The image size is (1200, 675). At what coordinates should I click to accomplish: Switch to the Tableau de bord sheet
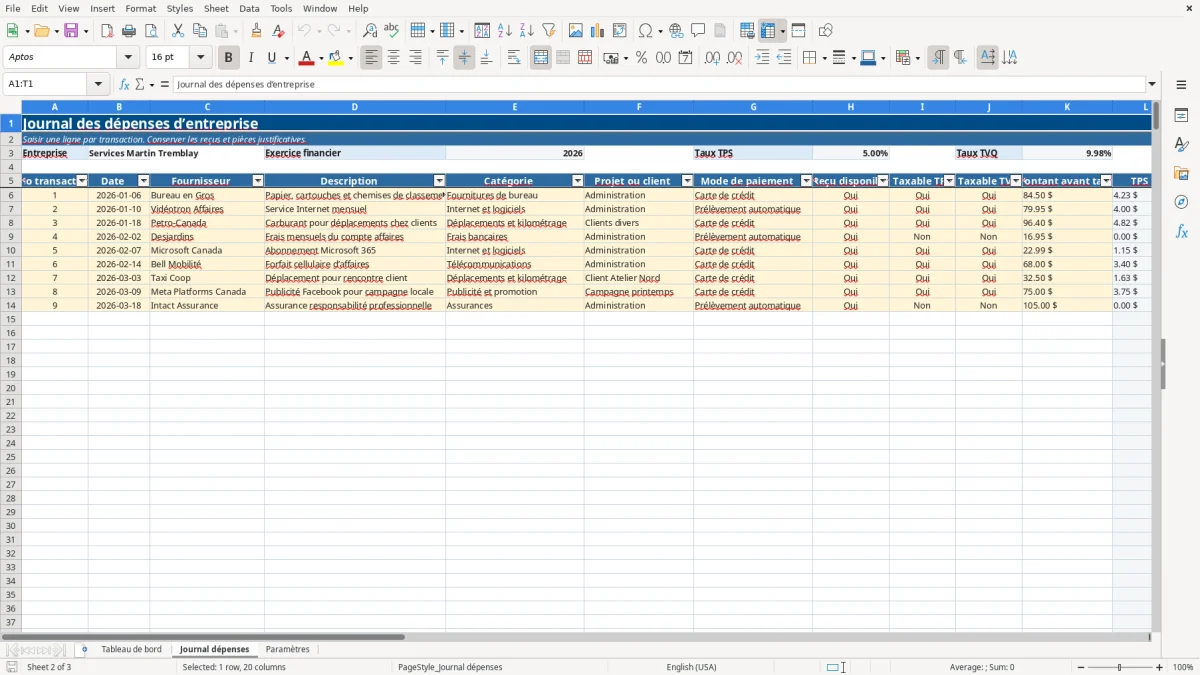coord(131,649)
